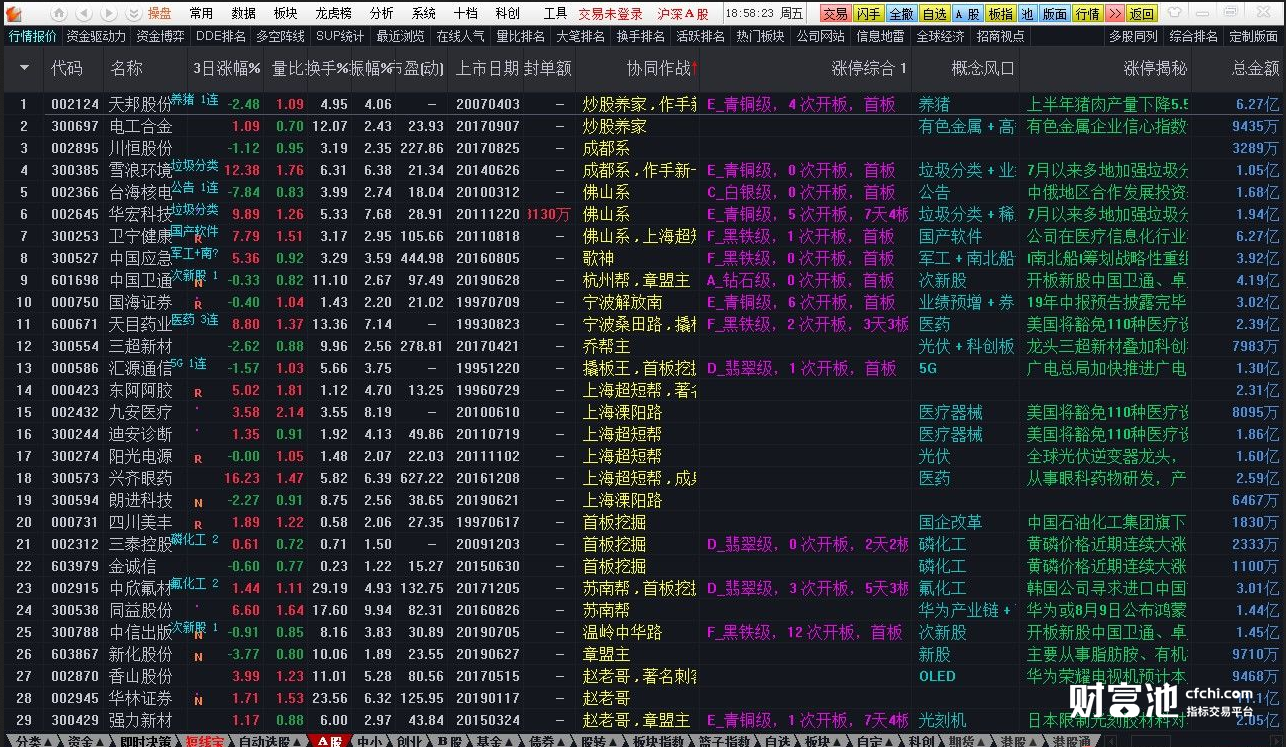Image resolution: width=1286 pixels, height=747 pixels.
Task: Switch to 最近浏览 tab
Action: [x=401, y=36]
